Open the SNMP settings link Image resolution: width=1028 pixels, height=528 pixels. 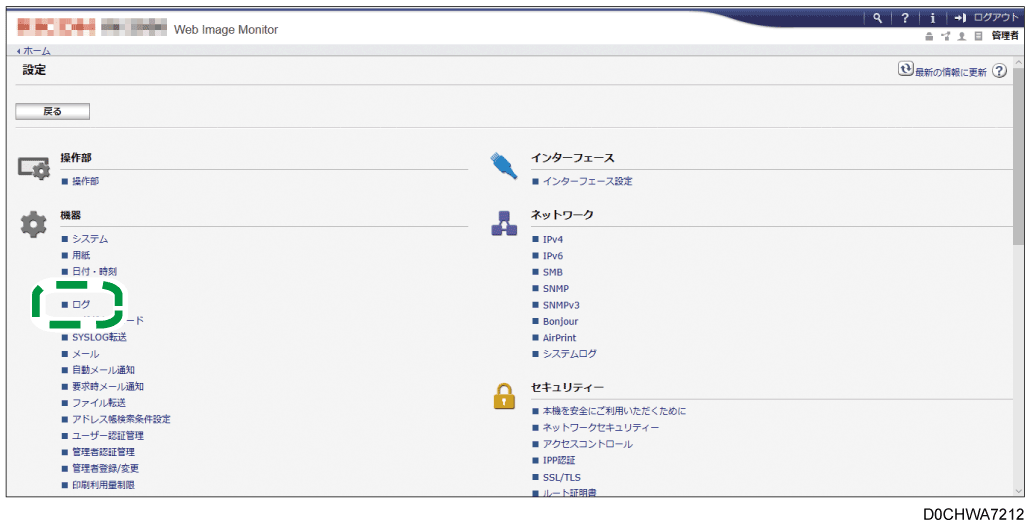(556, 289)
